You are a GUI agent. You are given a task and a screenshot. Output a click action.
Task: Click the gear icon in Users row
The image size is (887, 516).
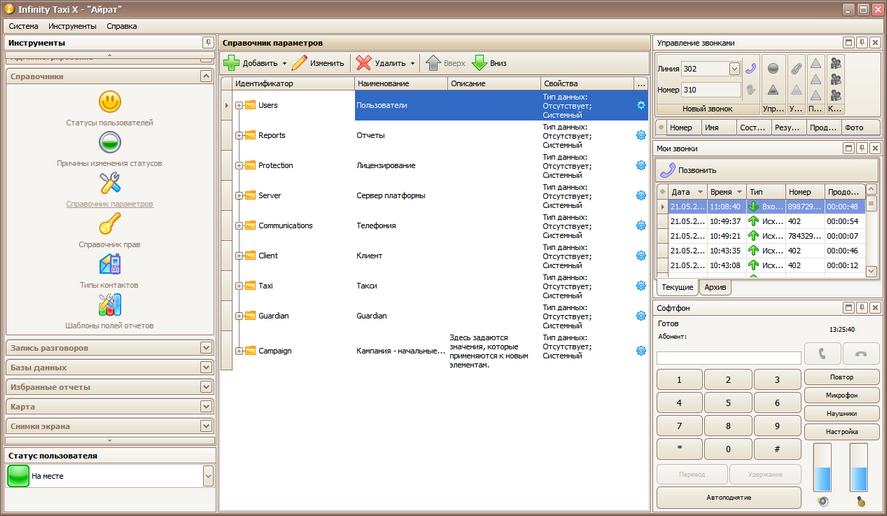click(641, 105)
